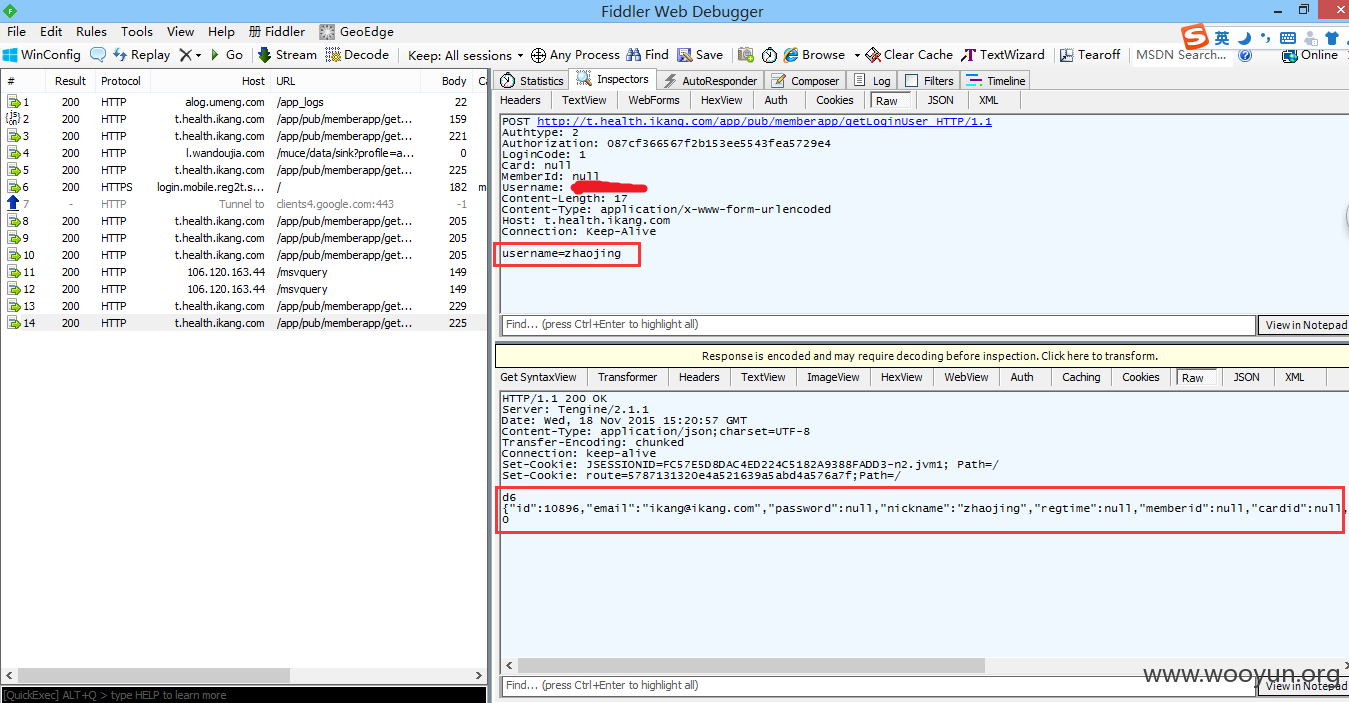Open the Composer tab
This screenshot has width=1349, height=703.
[805, 81]
